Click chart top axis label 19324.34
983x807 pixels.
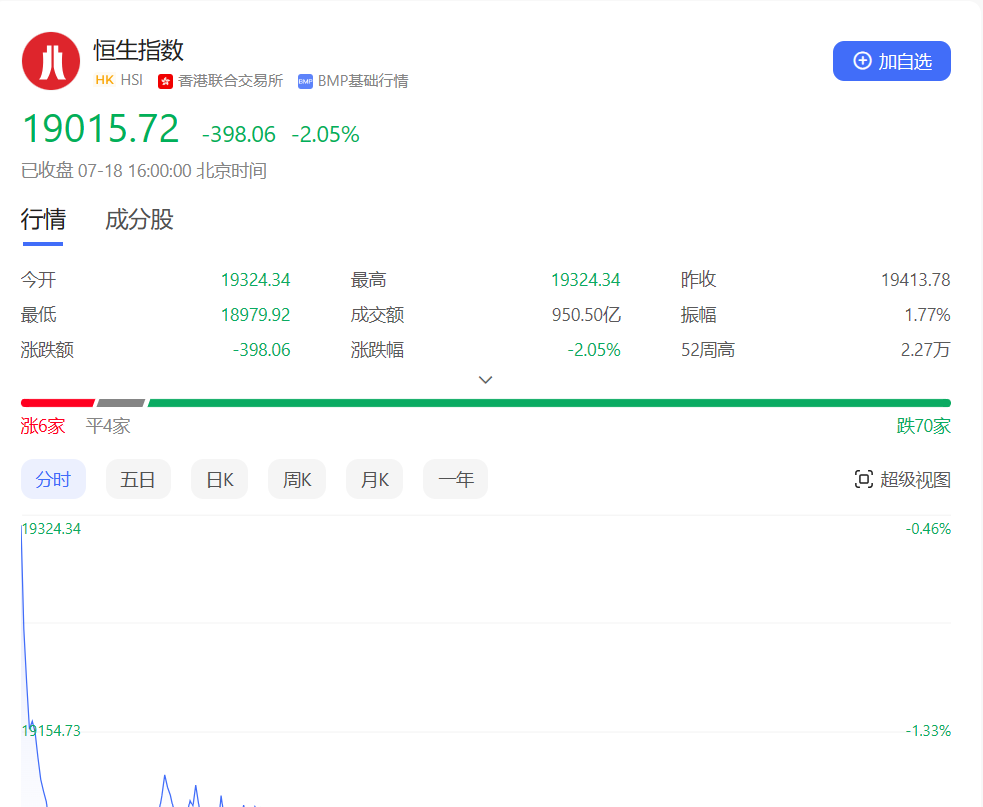51,529
